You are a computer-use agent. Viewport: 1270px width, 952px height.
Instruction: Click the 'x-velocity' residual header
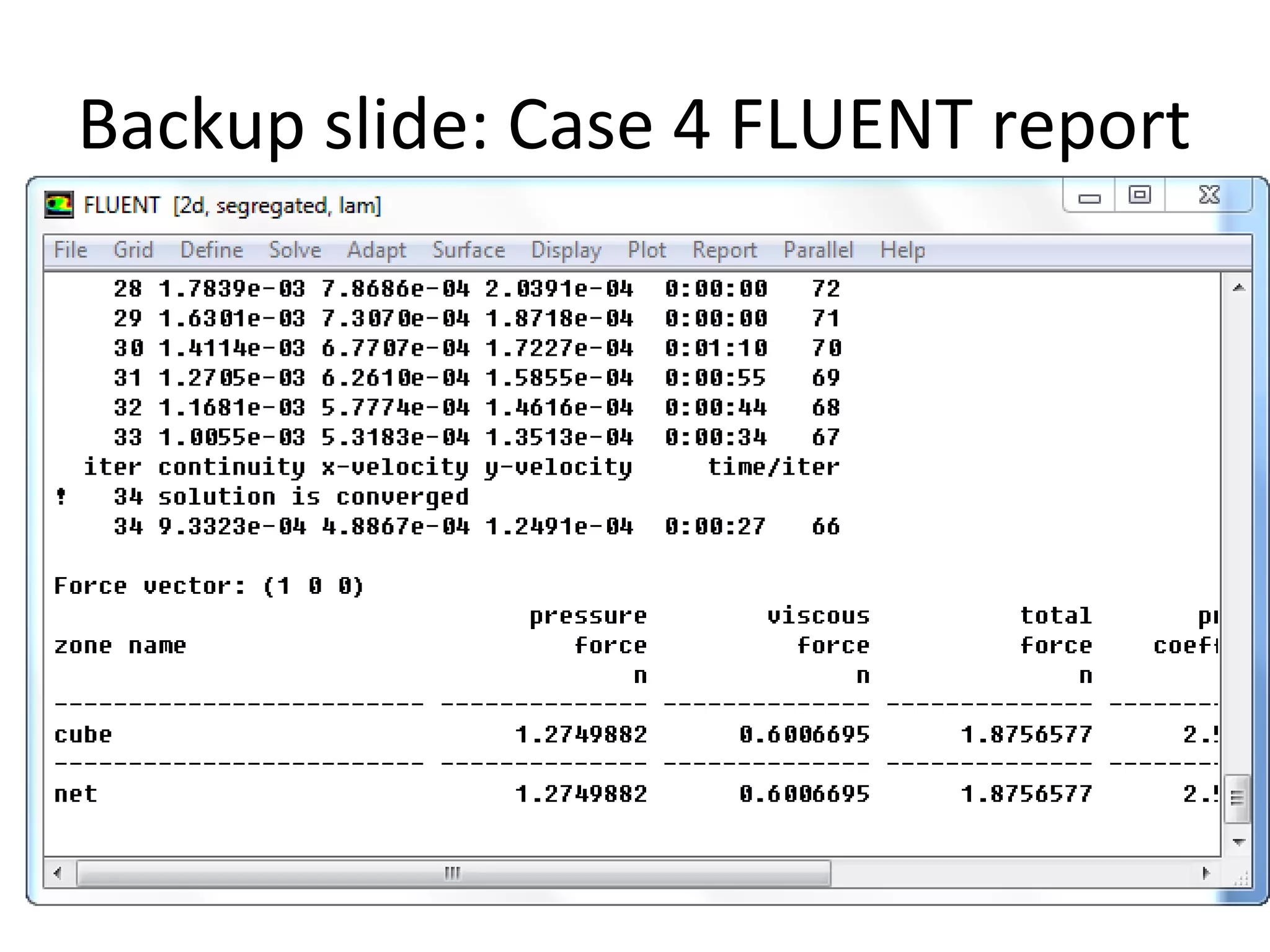tap(396, 467)
